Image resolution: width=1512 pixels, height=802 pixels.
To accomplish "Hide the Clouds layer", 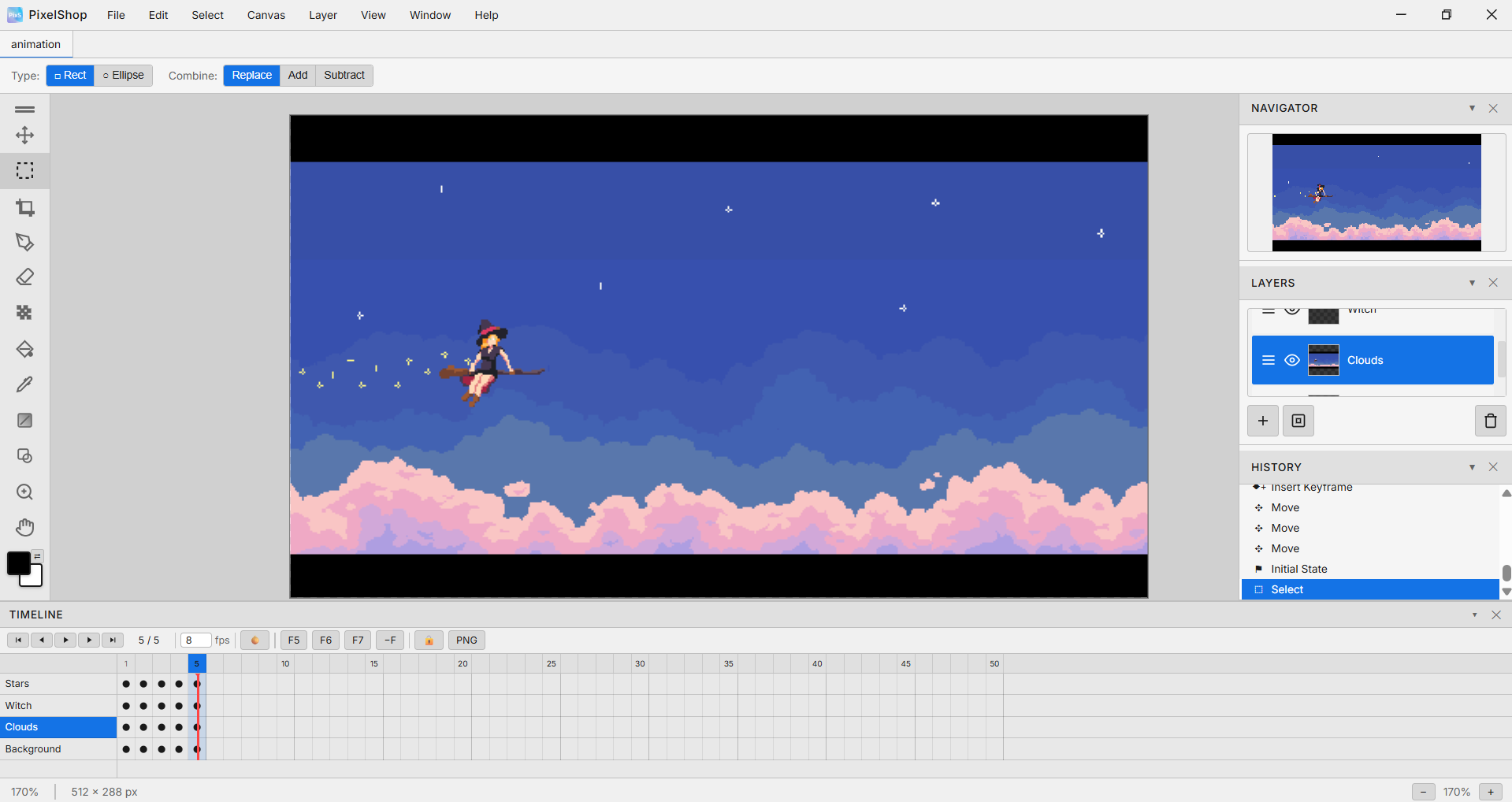I will [x=1292, y=360].
